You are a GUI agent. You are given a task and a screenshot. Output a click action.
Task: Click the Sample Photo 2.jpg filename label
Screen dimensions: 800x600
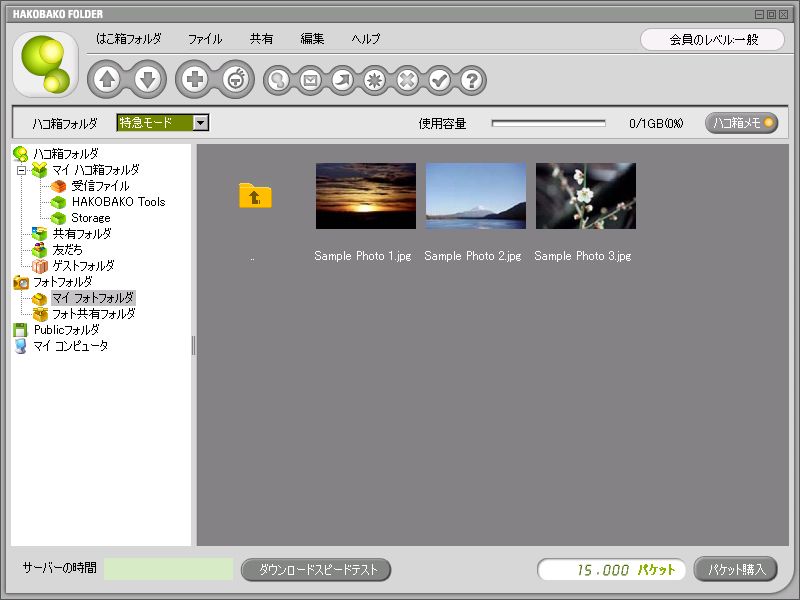[473, 256]
